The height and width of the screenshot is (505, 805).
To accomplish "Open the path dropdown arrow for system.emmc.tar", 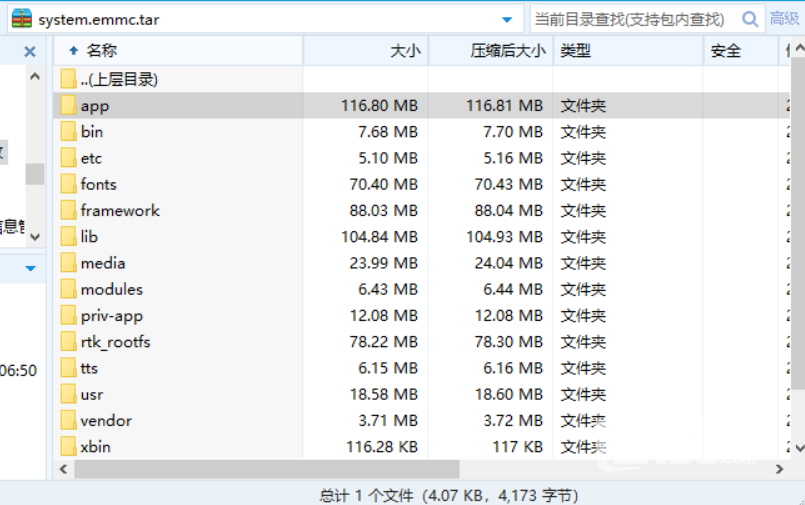I will [x=507, y=20].
